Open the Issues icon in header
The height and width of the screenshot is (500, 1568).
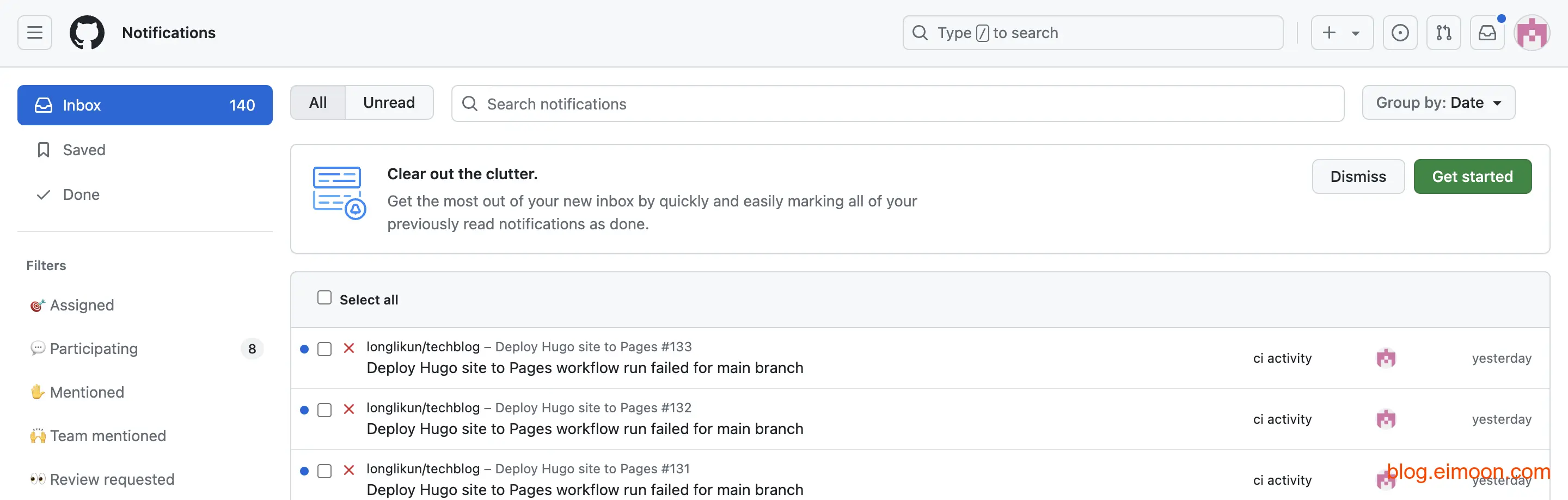1399,33
